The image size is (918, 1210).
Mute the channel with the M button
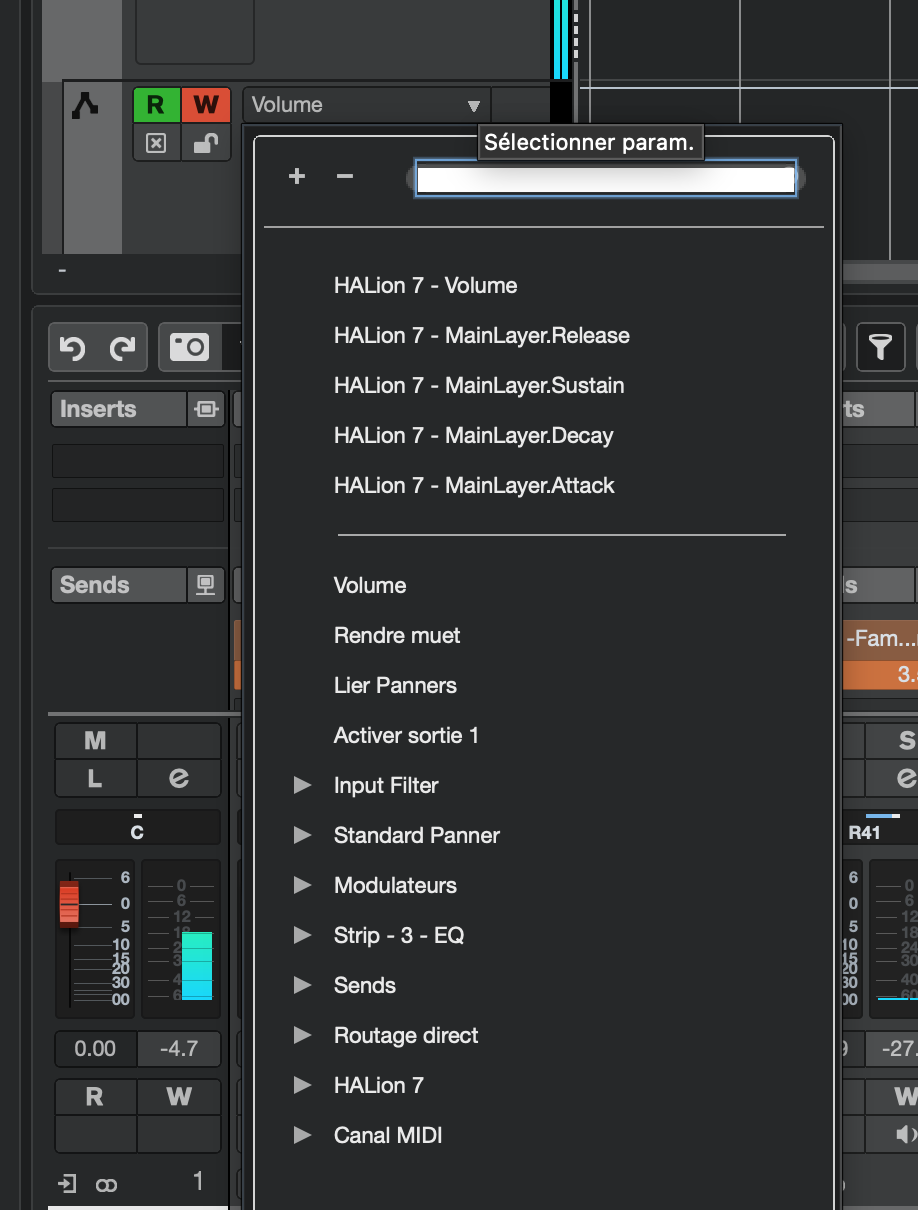pos(95,741)
